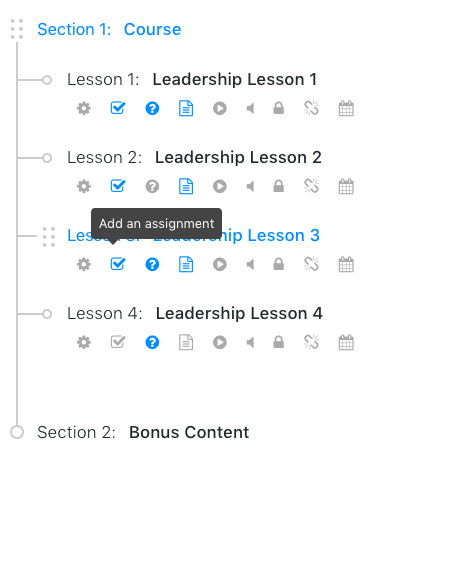This screenshot has height=585, width=467.
Task: Toggle the assignment checkbox icon for Lesson 1
Action: (118, 108)
